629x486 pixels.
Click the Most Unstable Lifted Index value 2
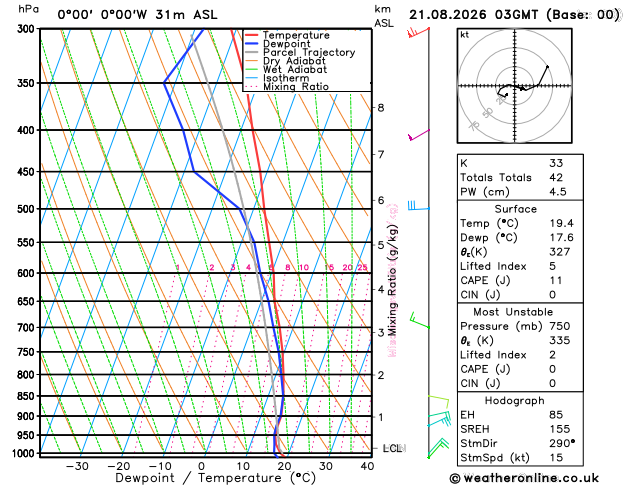tap(553, 355)
